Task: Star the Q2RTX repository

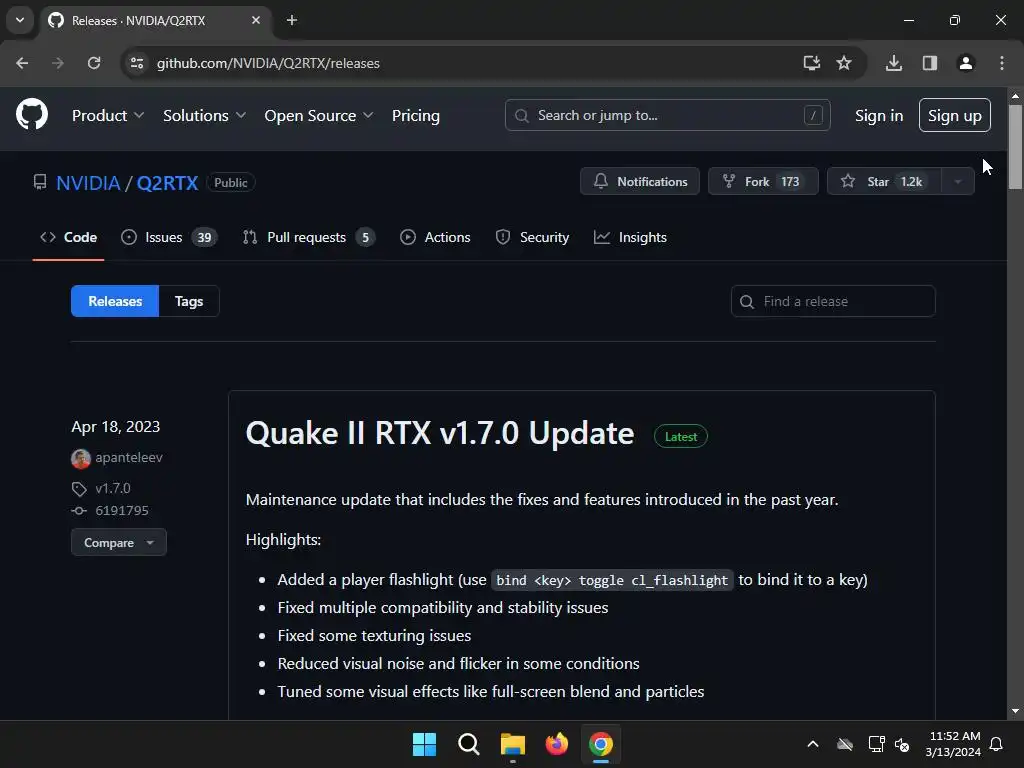Action: (x=884, y=182)
